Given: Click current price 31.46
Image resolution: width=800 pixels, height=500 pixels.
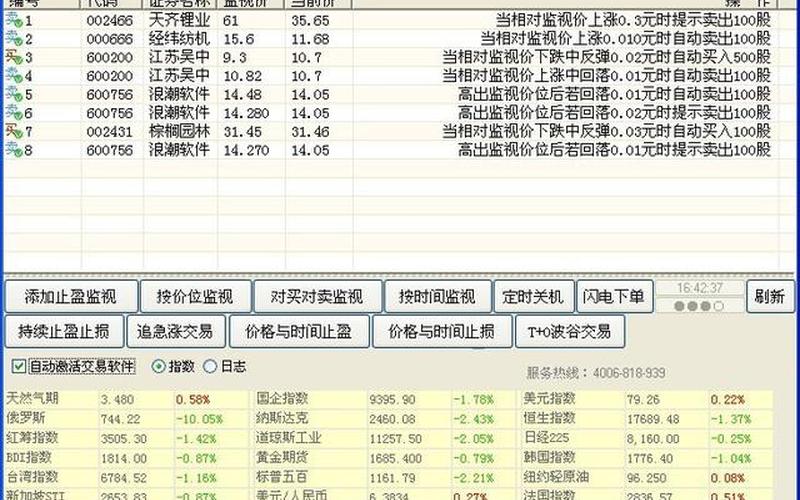Looking at the screenshot, I should [310, 132].
